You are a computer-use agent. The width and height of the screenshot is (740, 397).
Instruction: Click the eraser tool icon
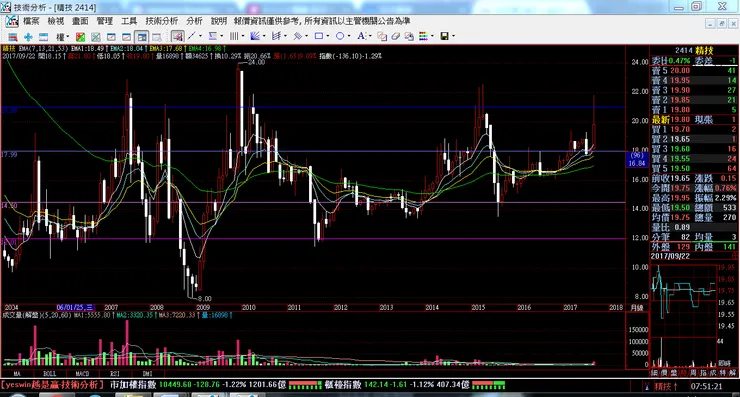point(395,36)
